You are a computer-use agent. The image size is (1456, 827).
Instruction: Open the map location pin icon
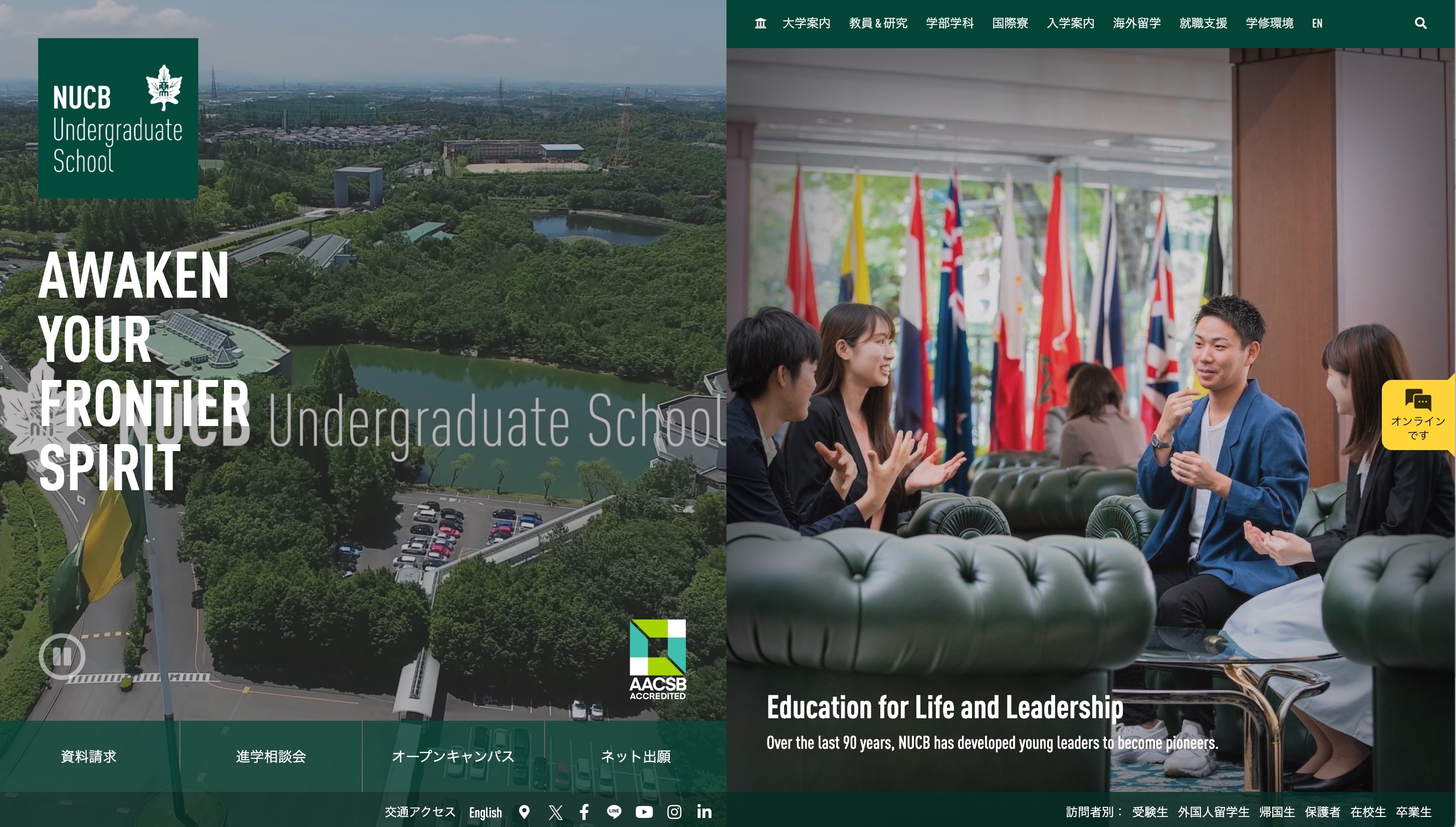[525, 811]
